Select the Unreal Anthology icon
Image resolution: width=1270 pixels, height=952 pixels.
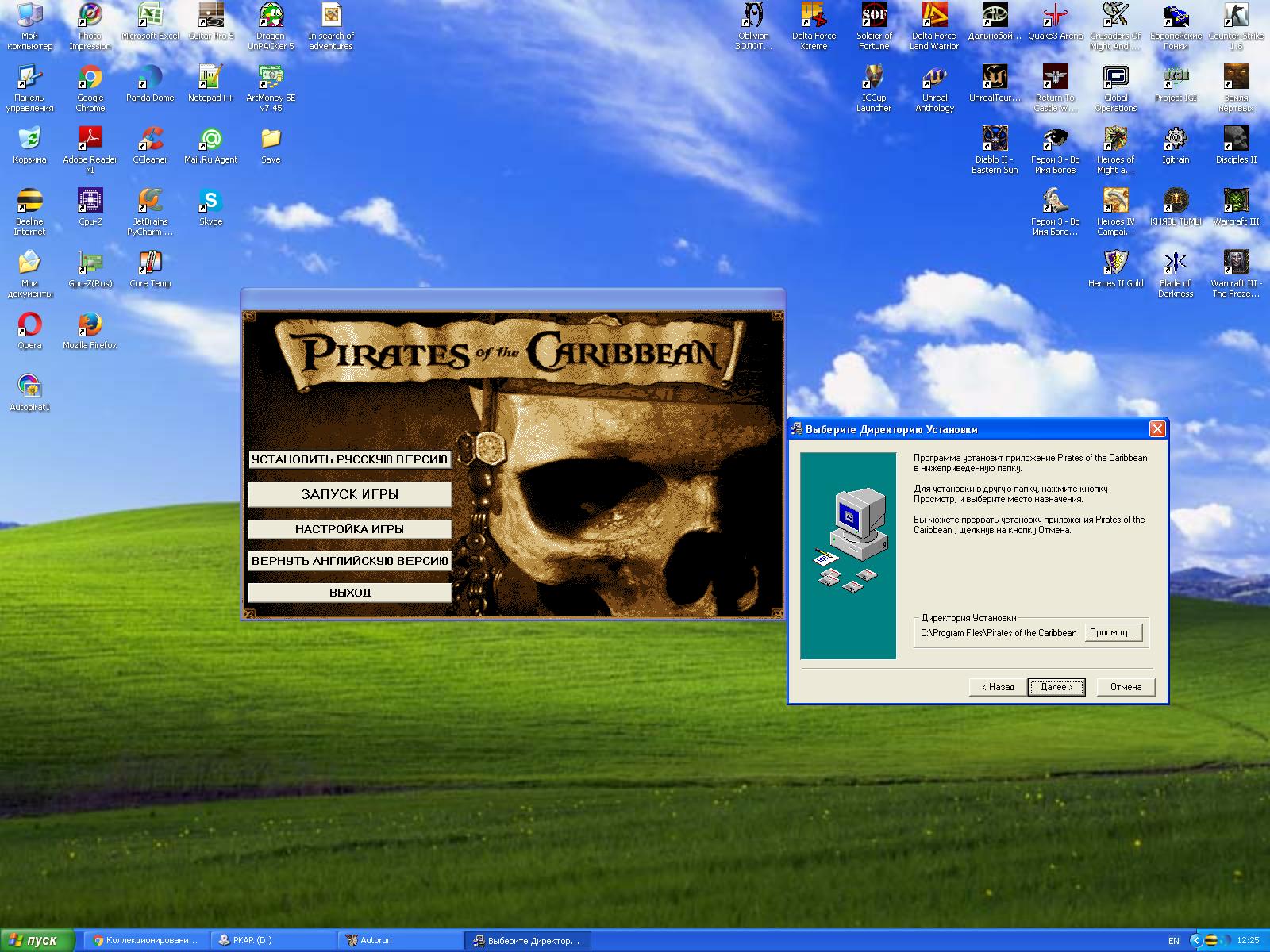[934, 88]
